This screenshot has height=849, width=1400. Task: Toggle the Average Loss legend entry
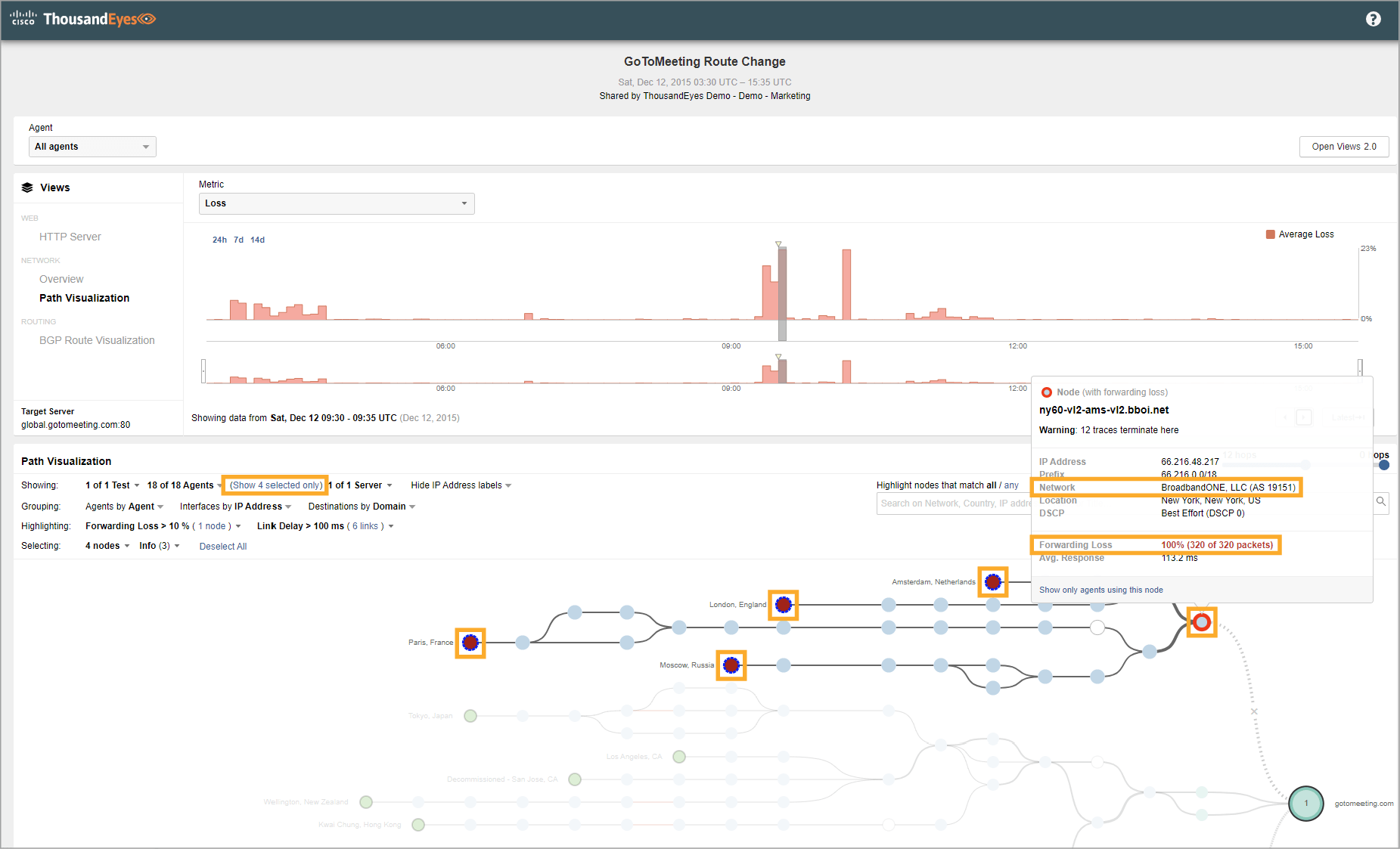click(x=1300, y=234)
